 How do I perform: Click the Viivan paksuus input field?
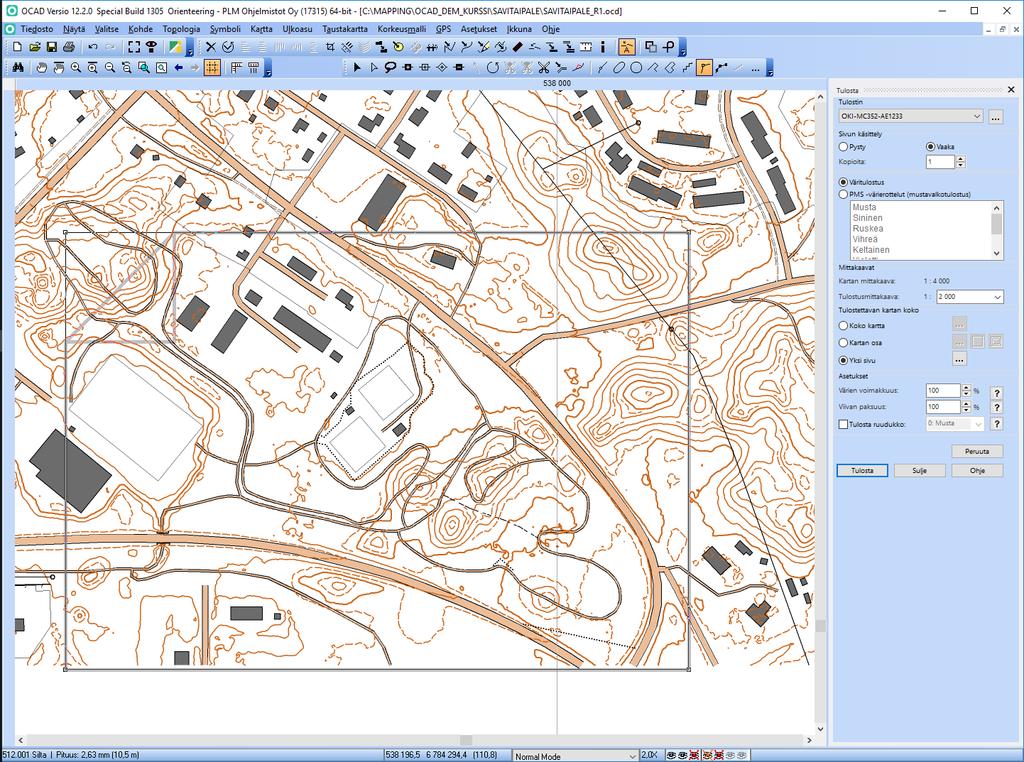pos(943,407)
